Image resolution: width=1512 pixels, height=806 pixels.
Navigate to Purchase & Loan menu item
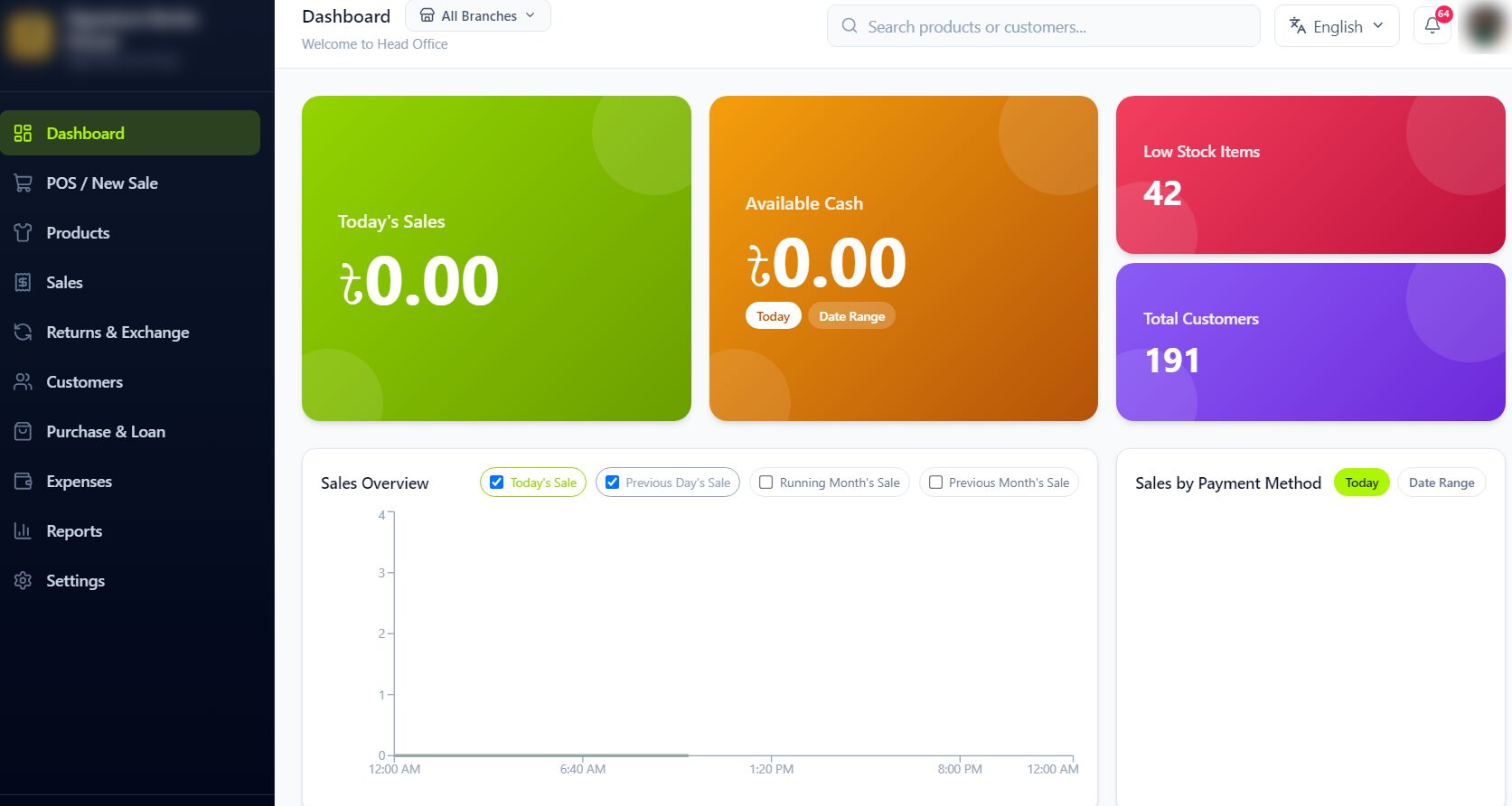coord(130,432)
